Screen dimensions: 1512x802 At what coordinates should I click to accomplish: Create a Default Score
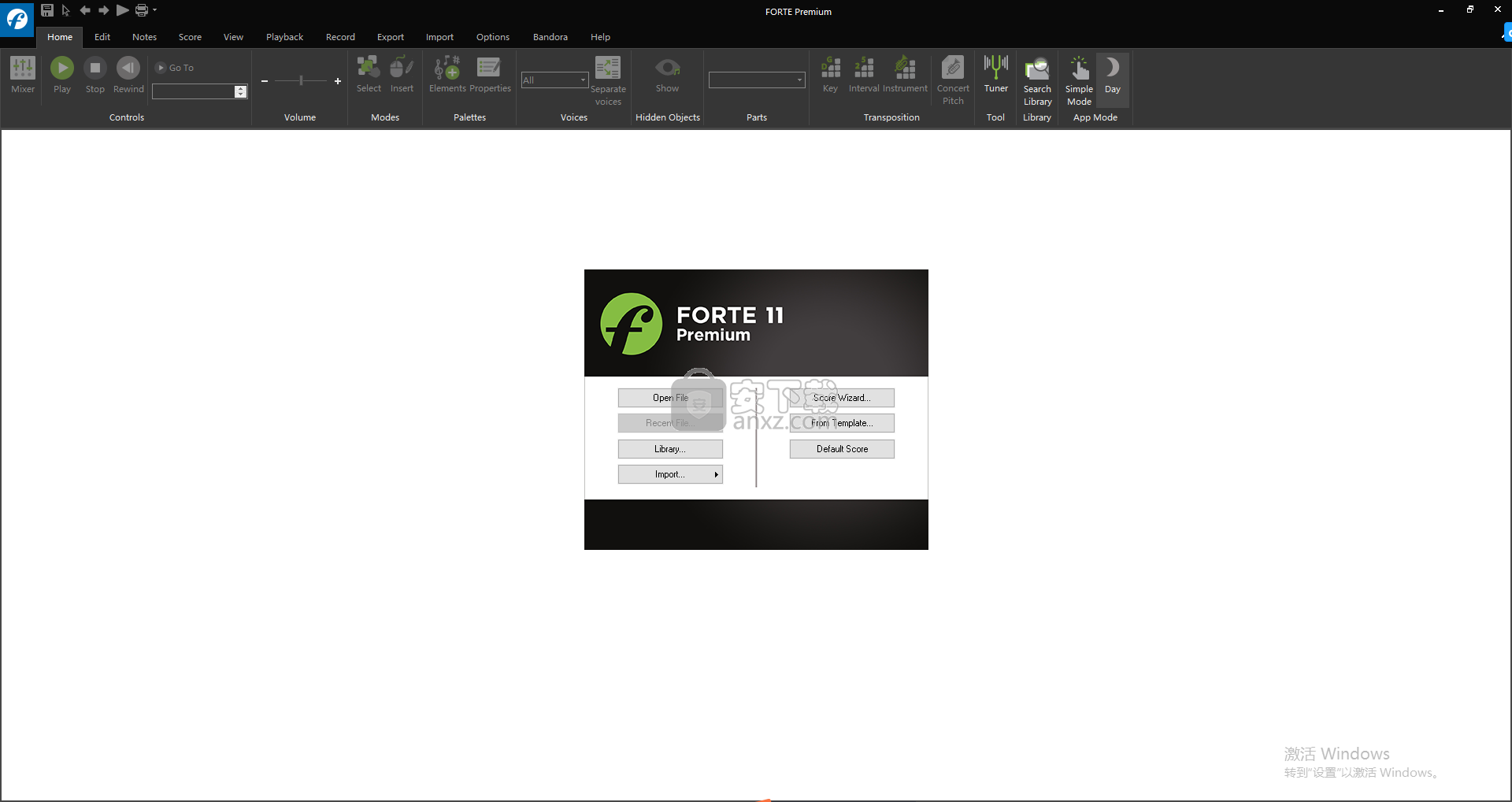842,449
